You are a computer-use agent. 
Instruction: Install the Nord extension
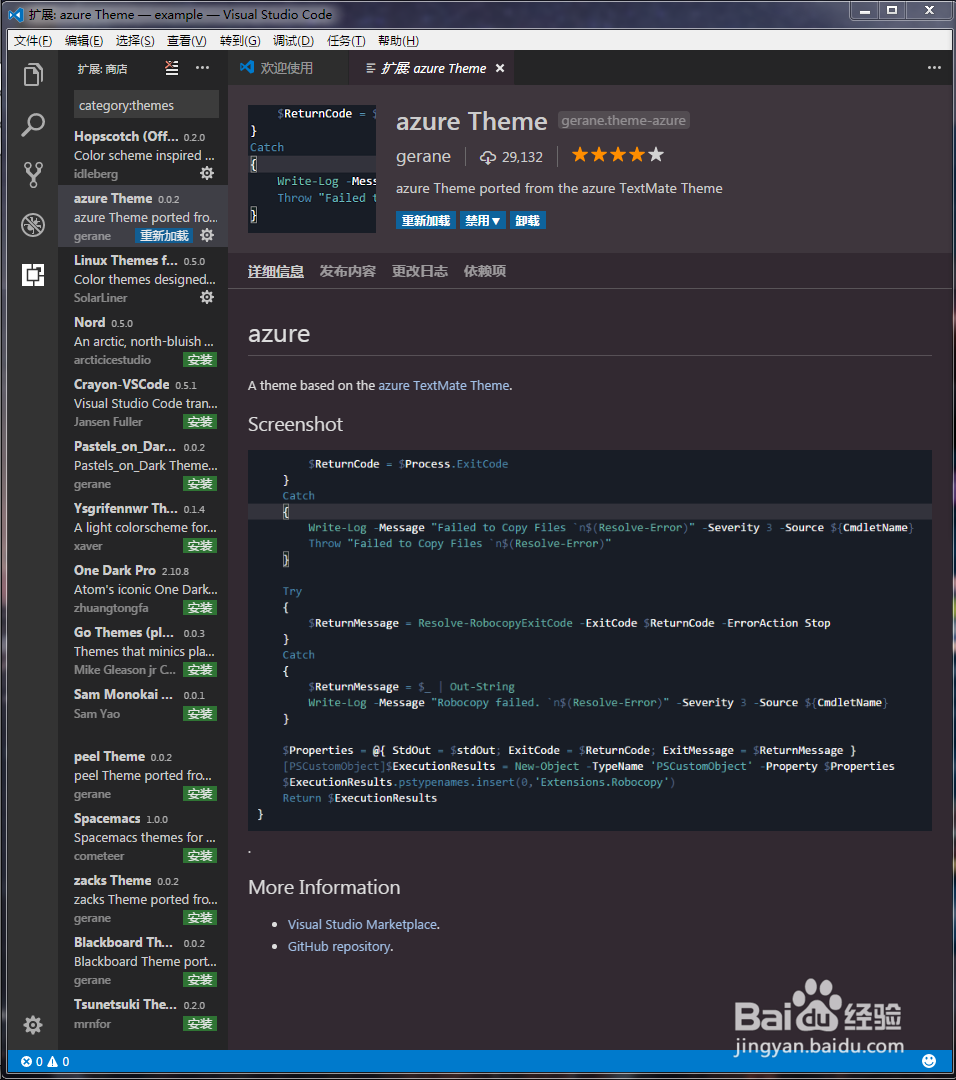[x=200, y=360]
